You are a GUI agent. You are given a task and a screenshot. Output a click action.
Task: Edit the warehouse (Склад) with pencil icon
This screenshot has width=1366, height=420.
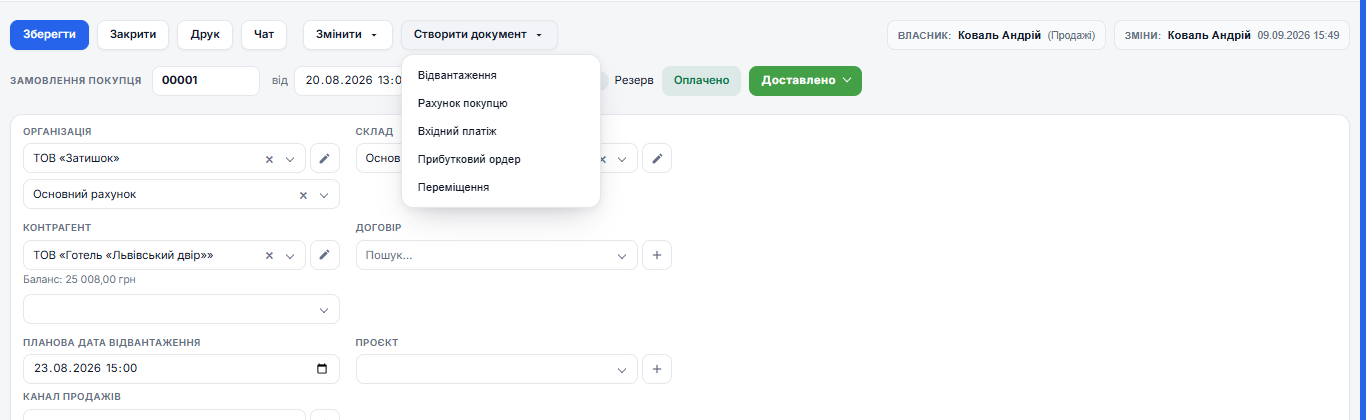pos(657,158)
